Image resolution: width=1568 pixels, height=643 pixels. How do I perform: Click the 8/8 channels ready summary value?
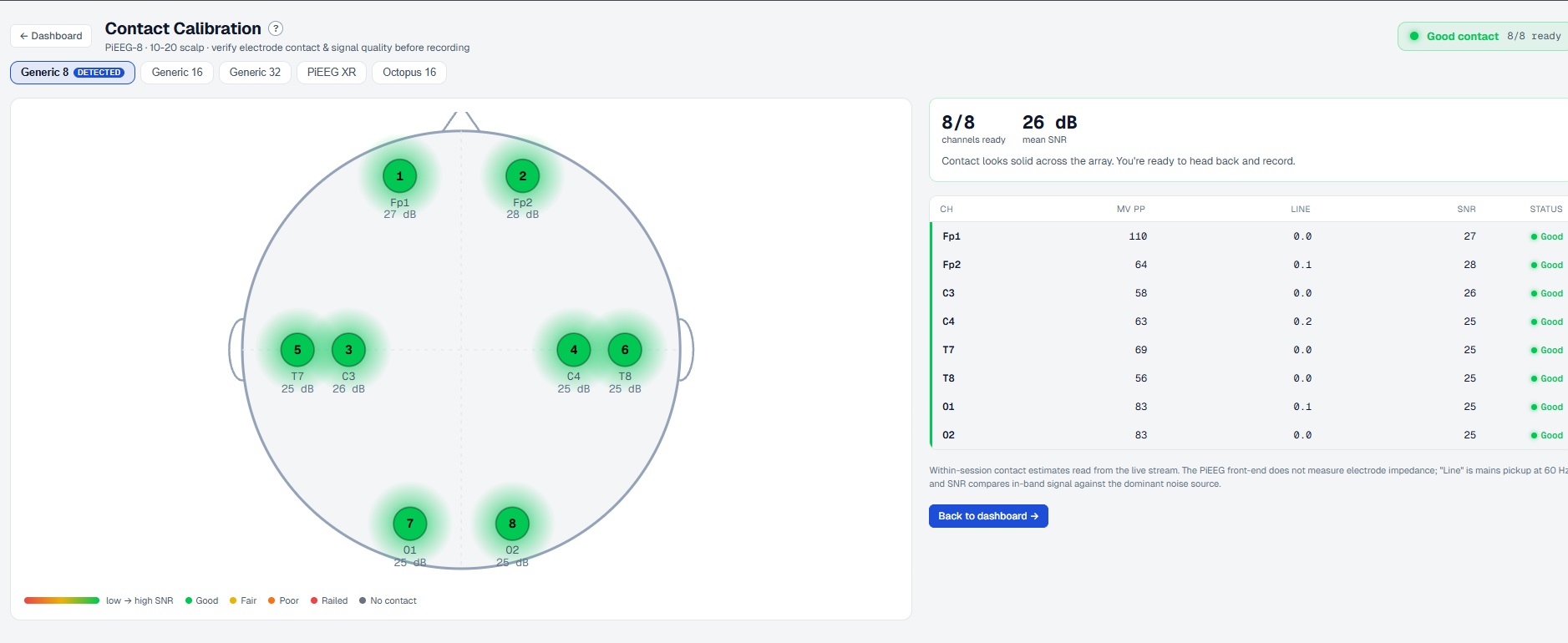(x=958, y=122)
